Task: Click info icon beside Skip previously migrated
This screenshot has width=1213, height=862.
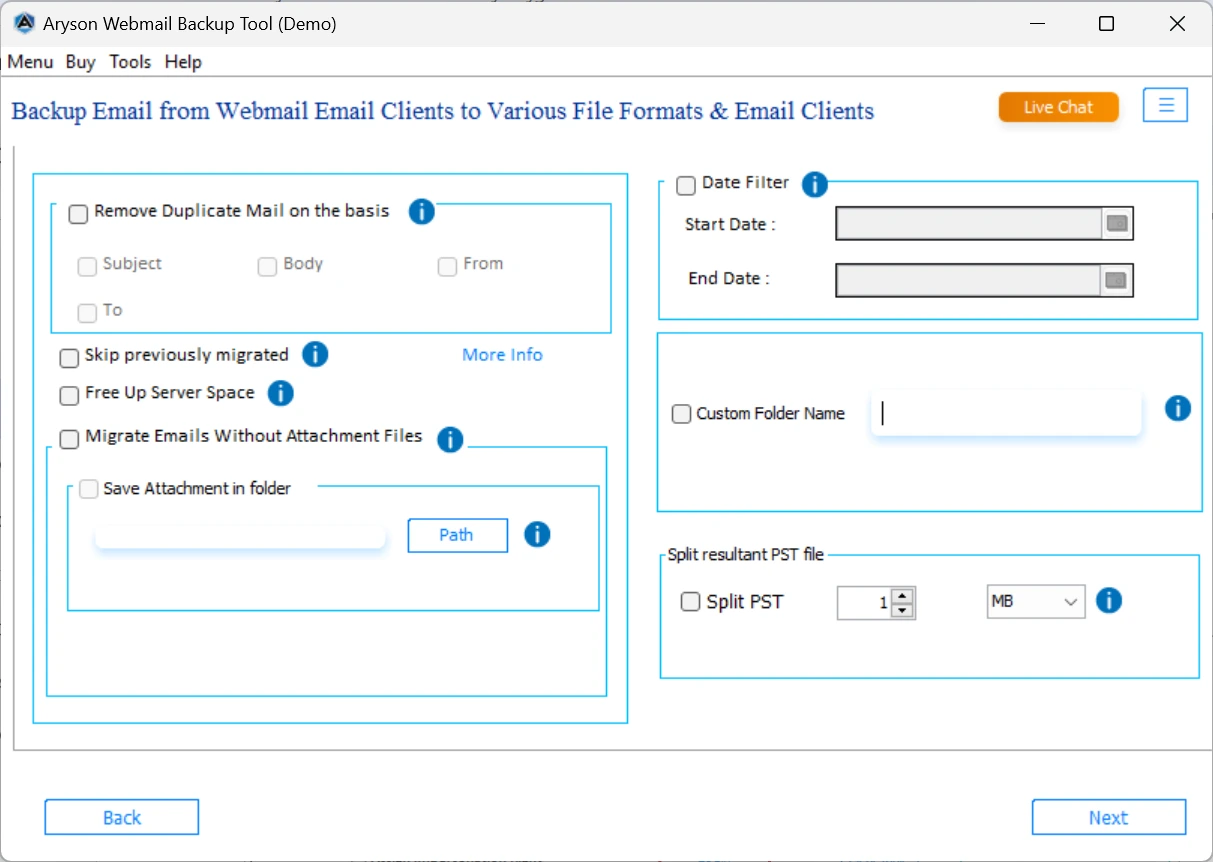Action: point(315,355)
